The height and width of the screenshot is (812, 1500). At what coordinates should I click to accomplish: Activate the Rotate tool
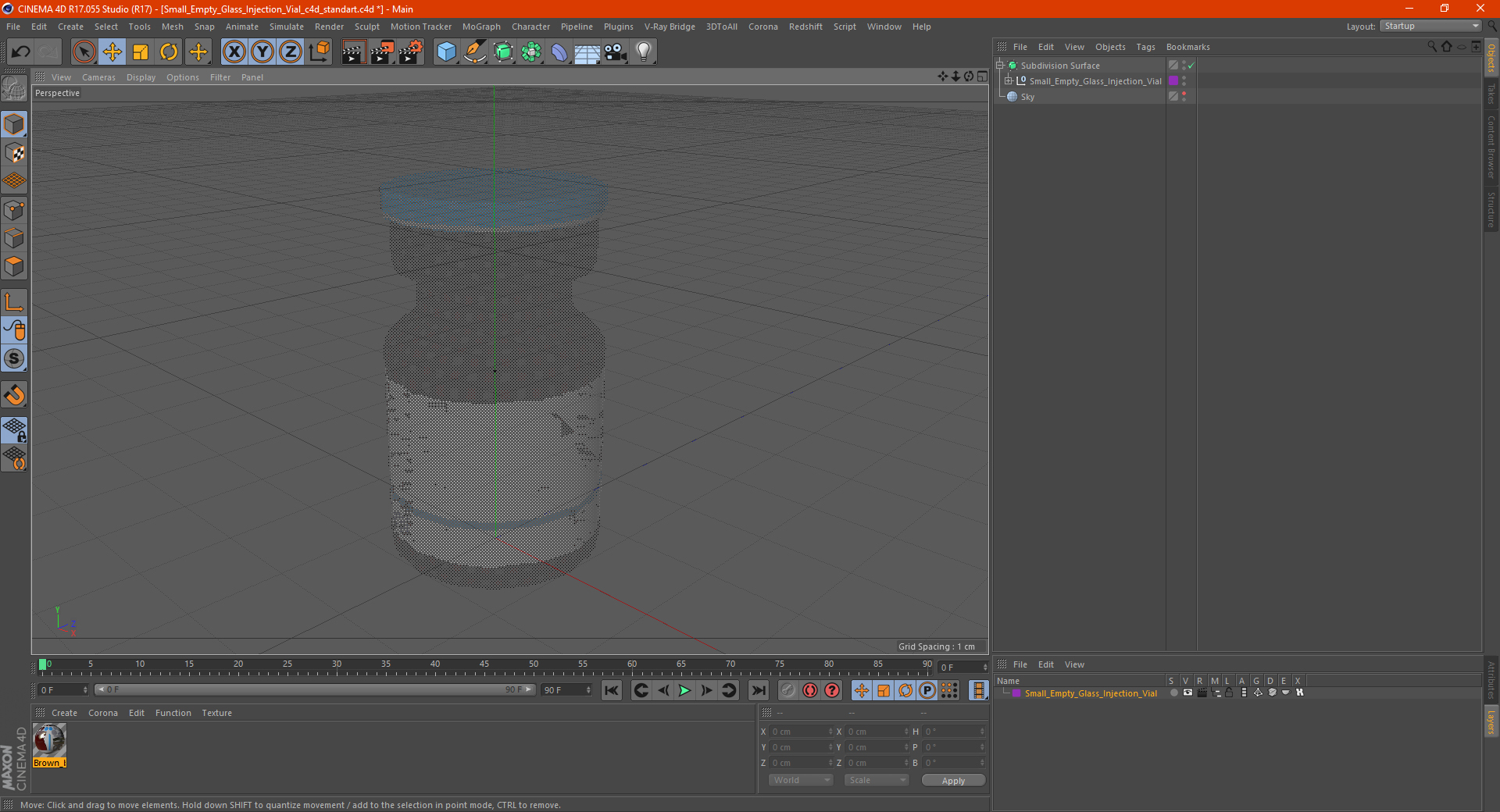169,52
